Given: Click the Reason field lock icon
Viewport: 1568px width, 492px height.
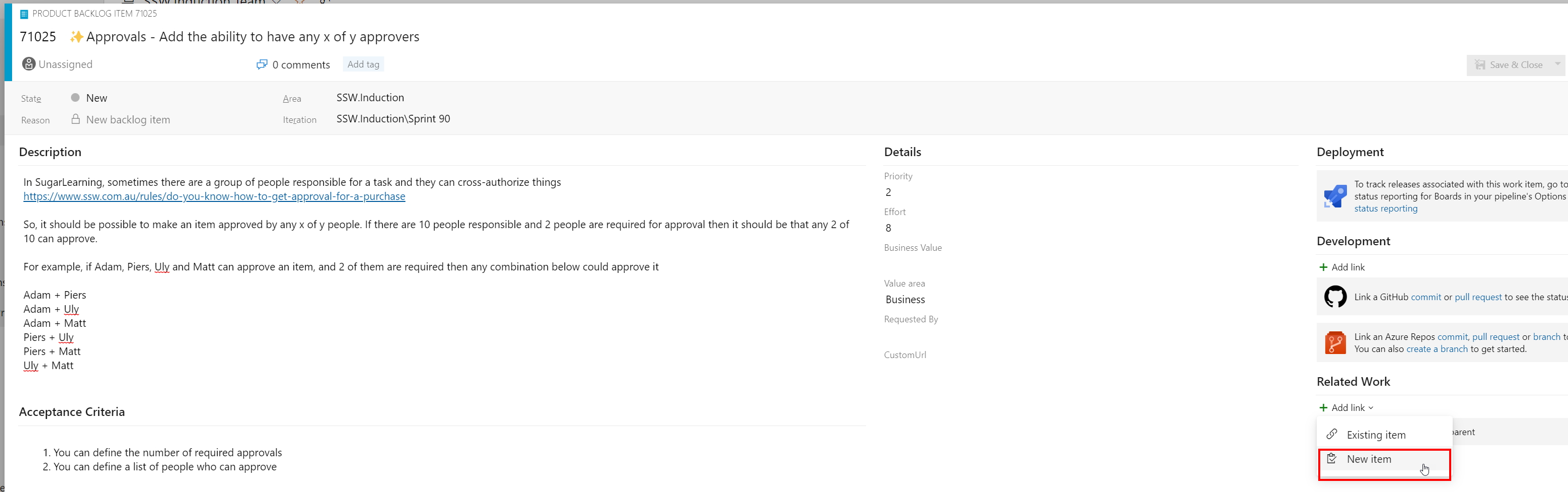Looking at the screenshot, I should (x=76, y=119).
